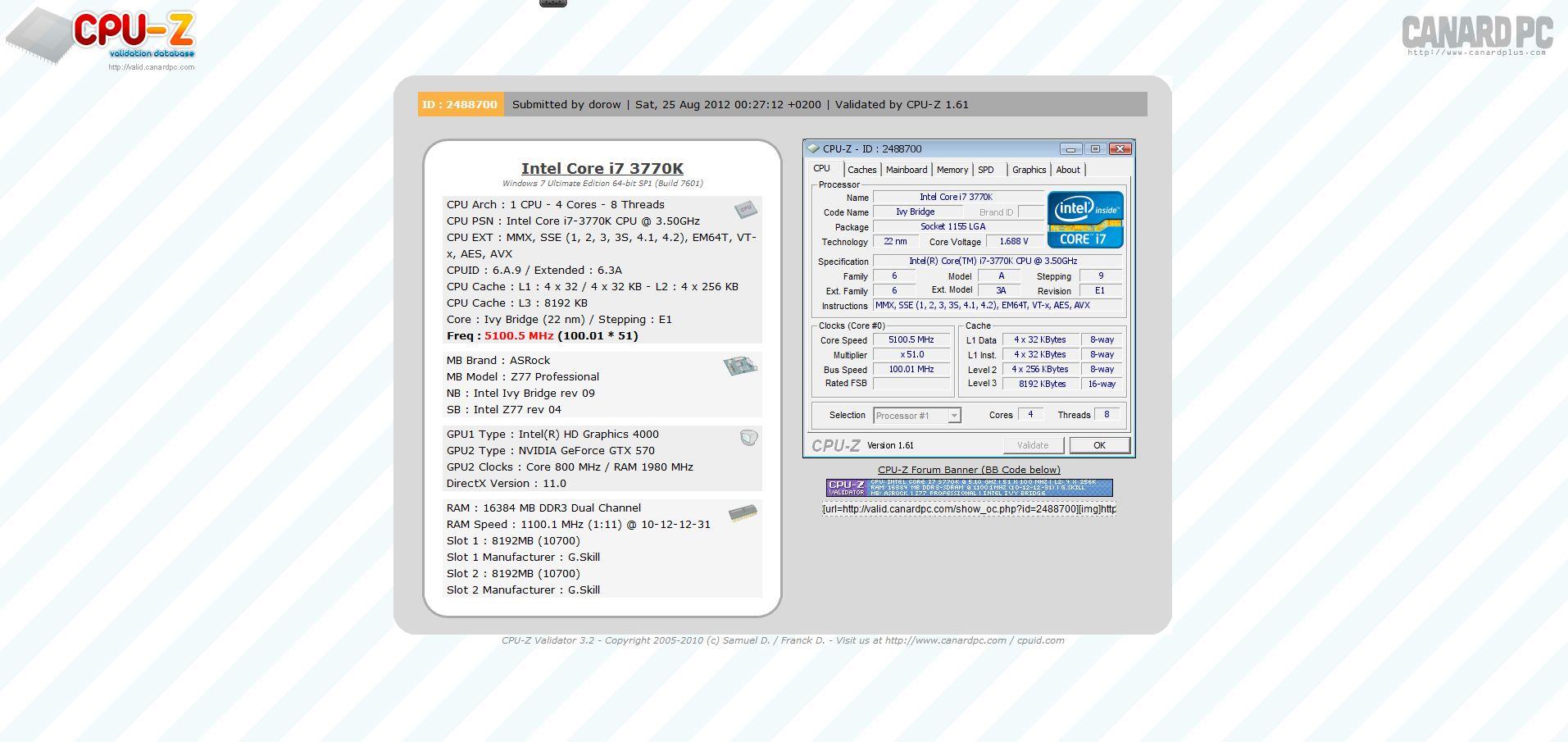1568x742 pixels.
Task: Click the CPU-Z window title bar icon
Action: coord(813,148)
